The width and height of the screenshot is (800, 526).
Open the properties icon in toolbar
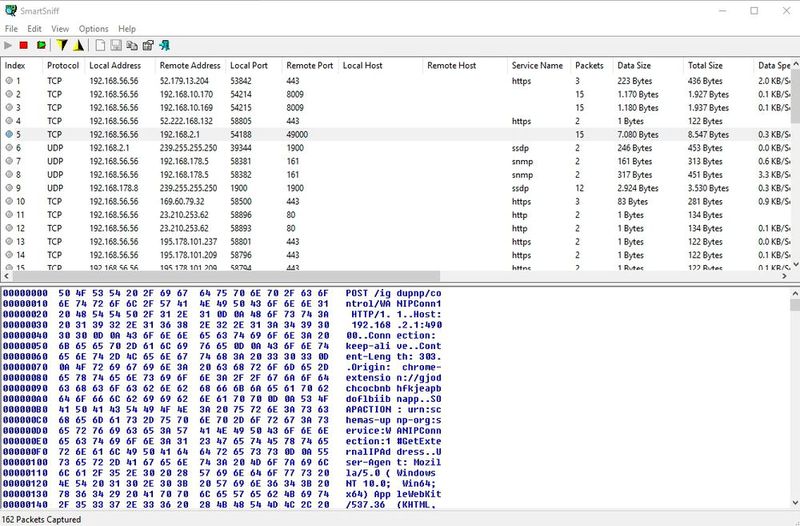pos(148,45)
